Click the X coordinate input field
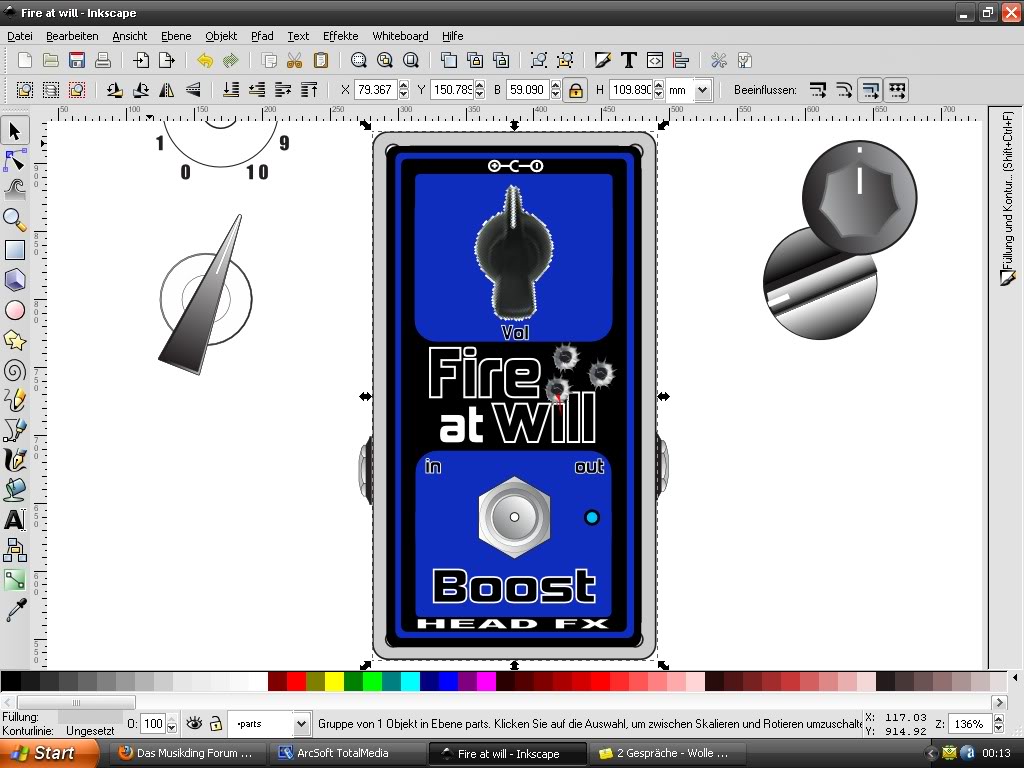The height and width of the screenshot is (768, 1024). tap(376, 90)
